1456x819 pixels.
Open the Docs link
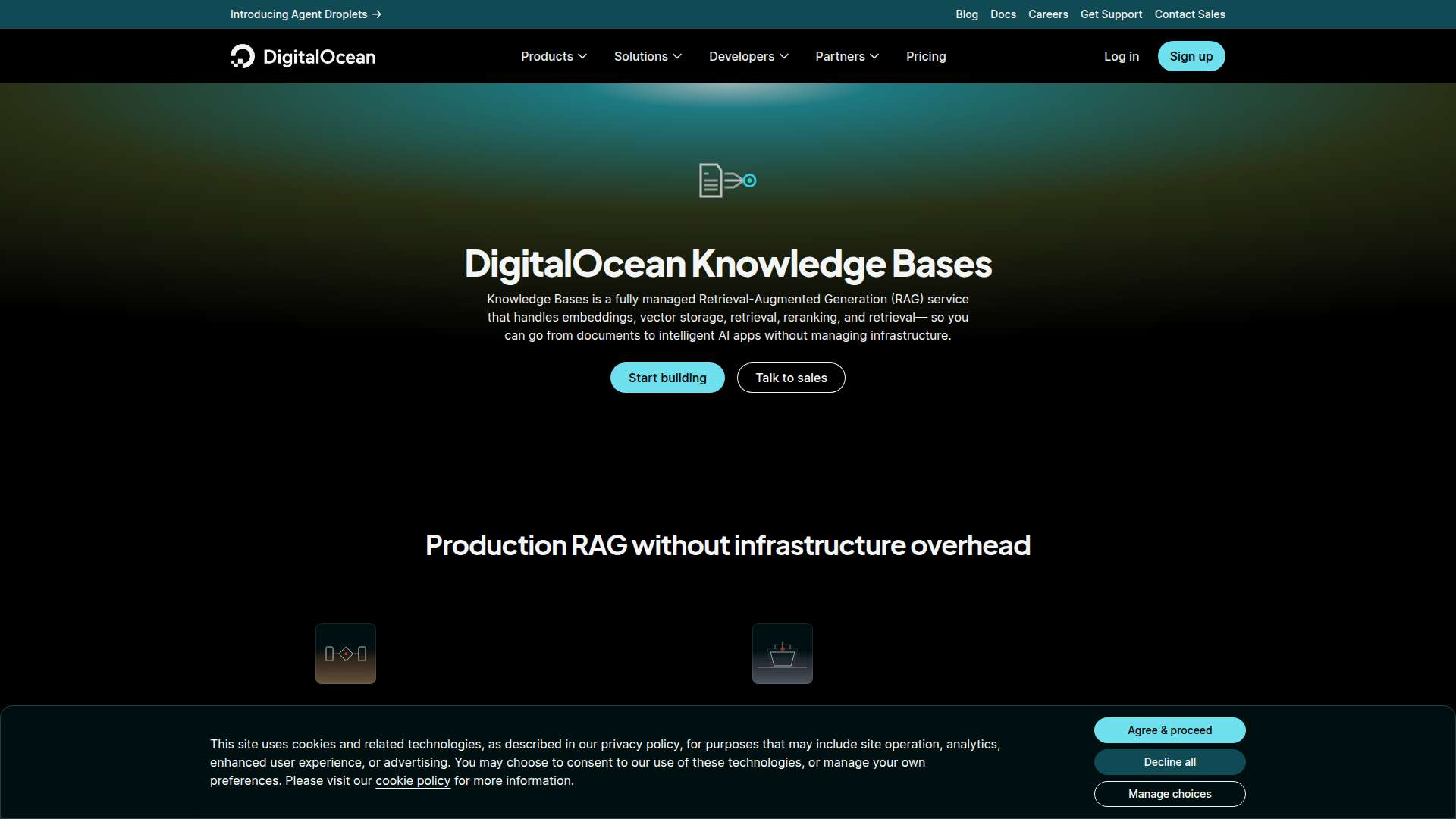1003,14
